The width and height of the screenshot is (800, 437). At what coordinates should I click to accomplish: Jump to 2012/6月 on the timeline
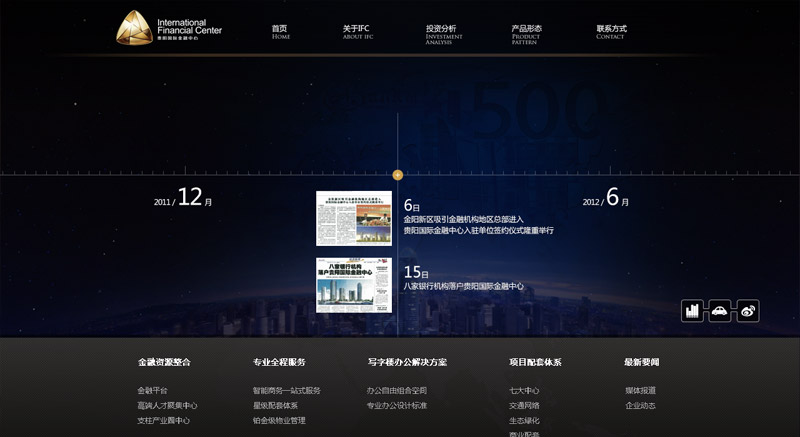point(606,197)
